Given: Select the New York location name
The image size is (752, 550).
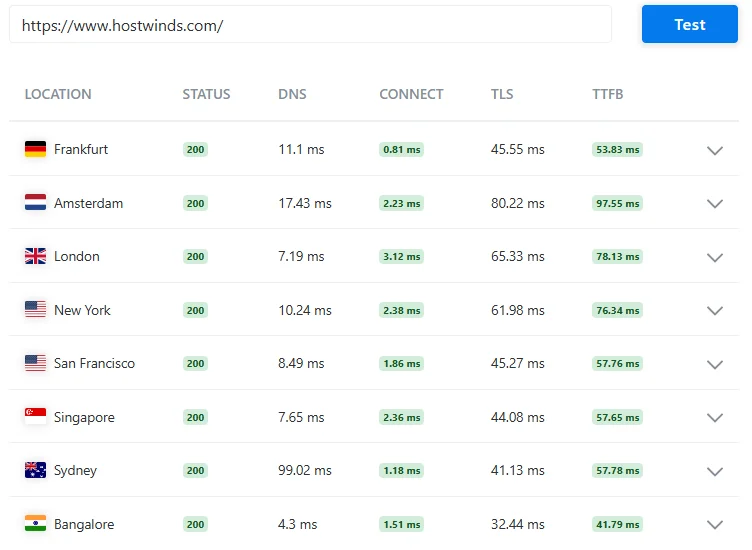Looking at the screenshot, I should coord(82,310).
